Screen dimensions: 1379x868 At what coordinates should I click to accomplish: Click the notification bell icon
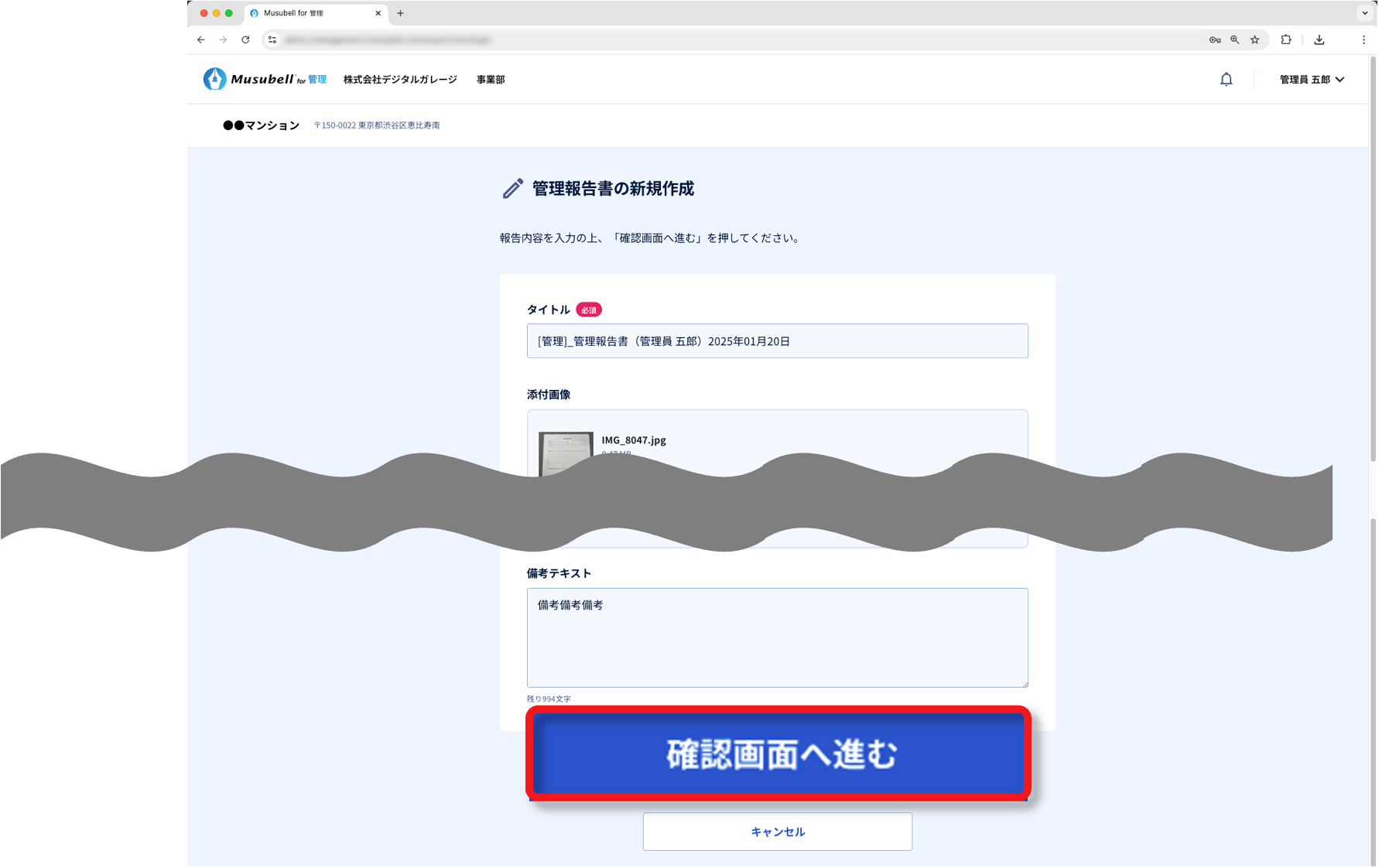1226,80
